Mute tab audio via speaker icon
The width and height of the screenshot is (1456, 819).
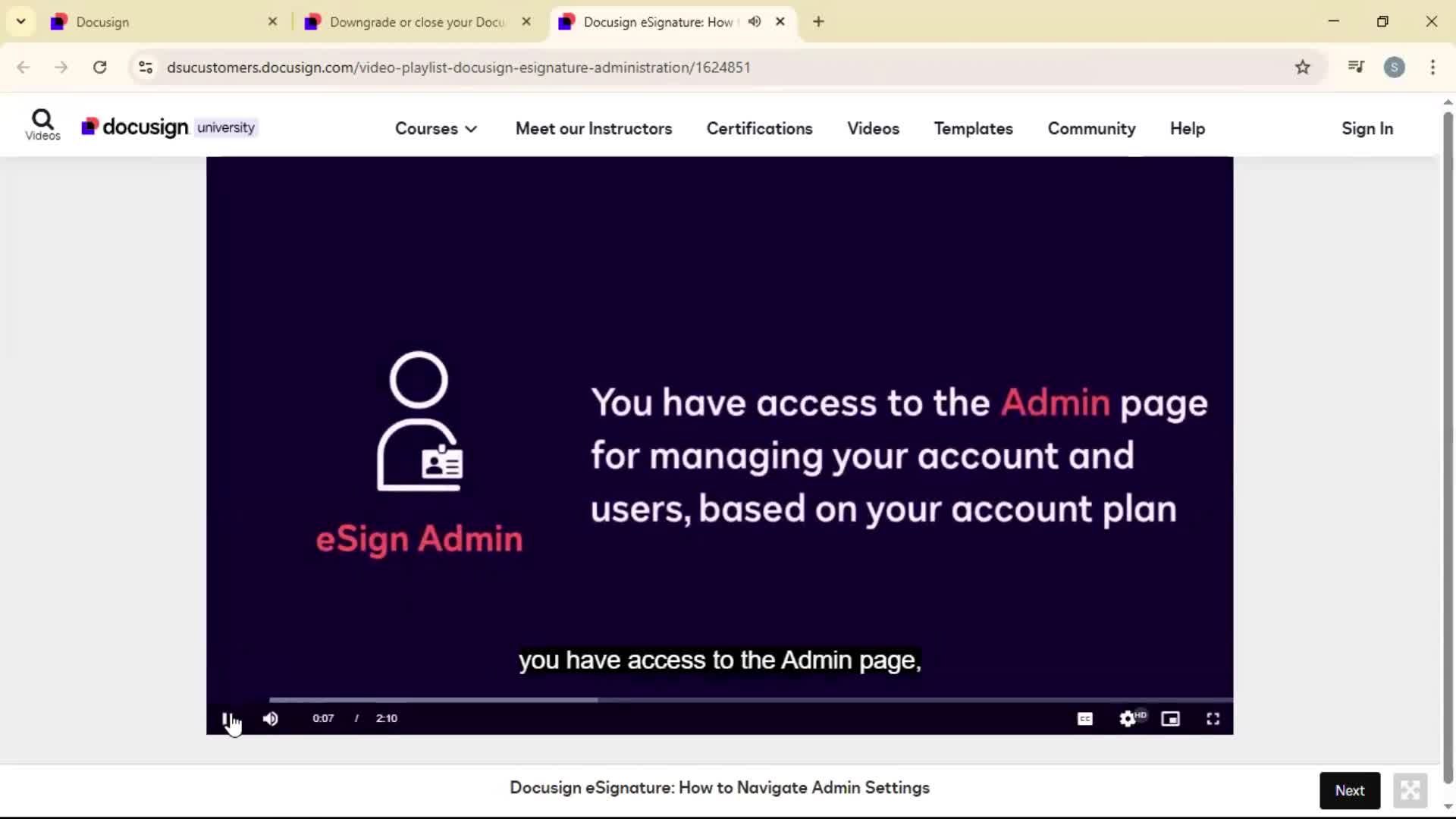(754, 22)
